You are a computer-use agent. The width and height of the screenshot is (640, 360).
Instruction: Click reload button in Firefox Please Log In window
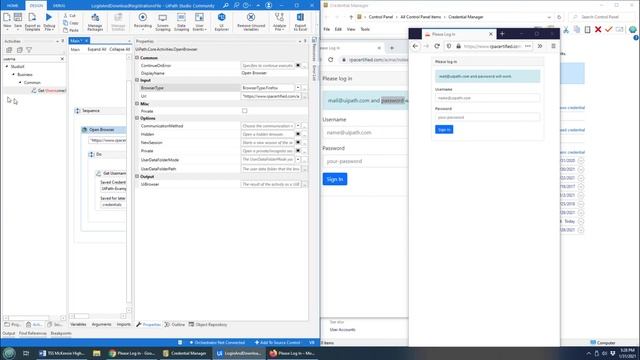tap(437, 46)
